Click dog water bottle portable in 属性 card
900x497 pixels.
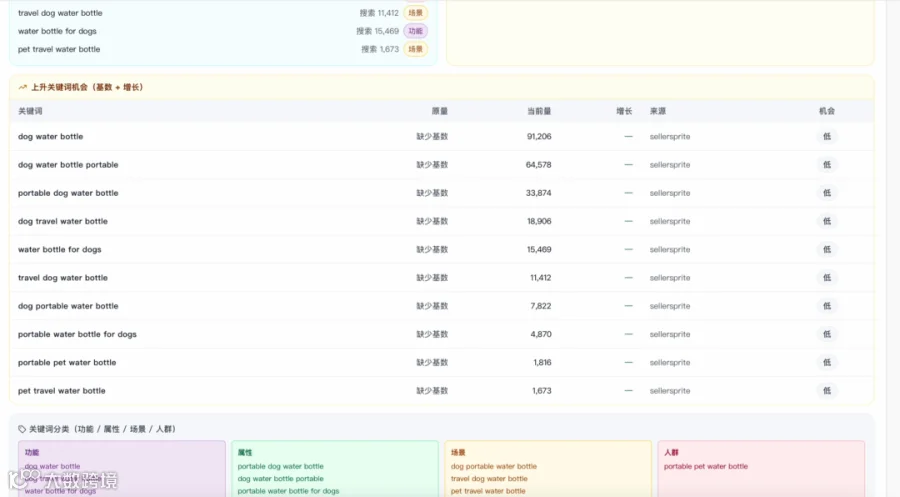(x=281, y=479)
